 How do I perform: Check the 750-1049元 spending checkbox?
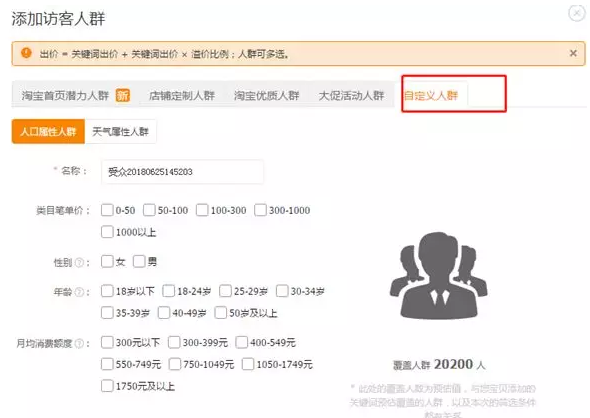click(x=175, y=364)
